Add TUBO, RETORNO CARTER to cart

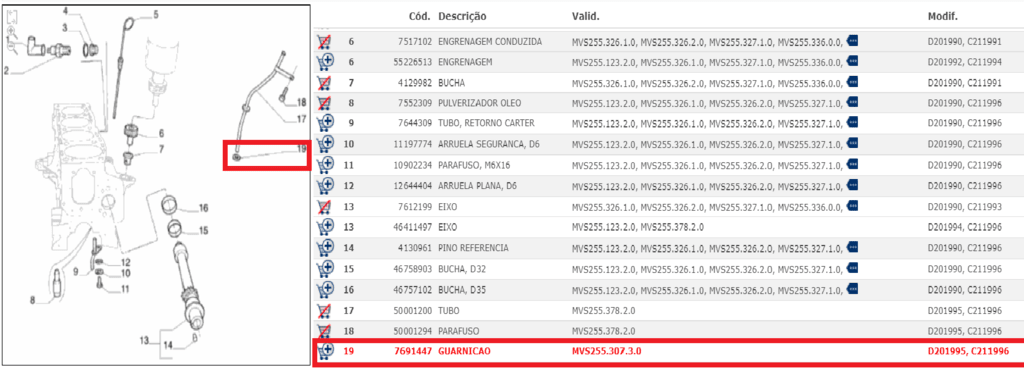tap(324, 124)
